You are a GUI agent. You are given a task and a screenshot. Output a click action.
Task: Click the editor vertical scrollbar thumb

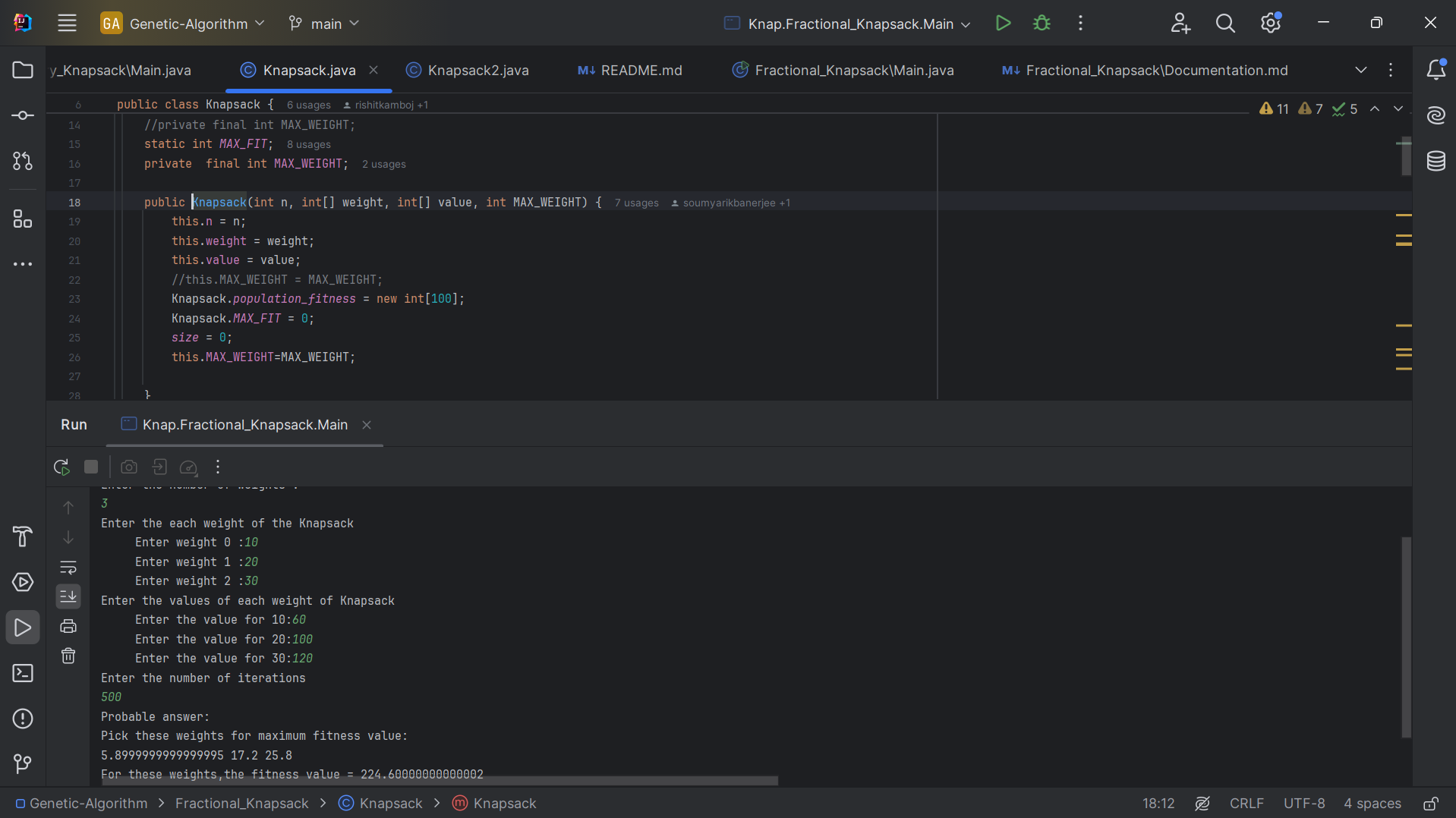coord(1406,157)
